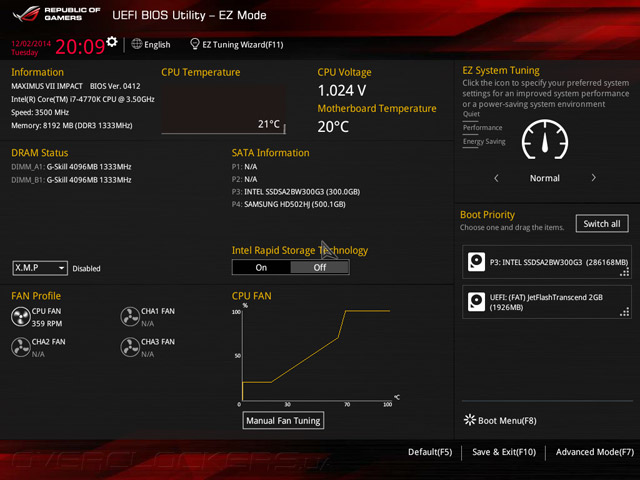Turn Intel Rapid Storage Technology On
Viewport: 640px width, 480px height.
(262, 267)
